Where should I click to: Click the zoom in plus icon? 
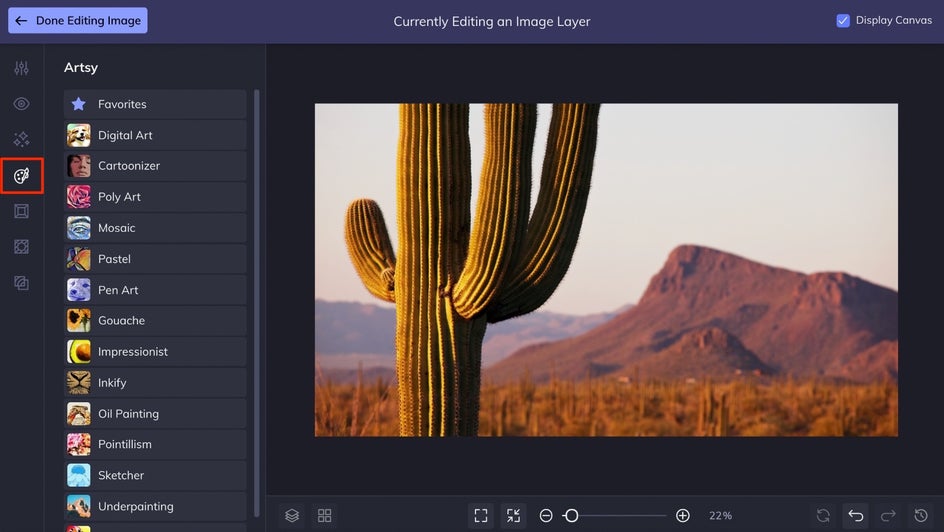[x=683, y=516]
